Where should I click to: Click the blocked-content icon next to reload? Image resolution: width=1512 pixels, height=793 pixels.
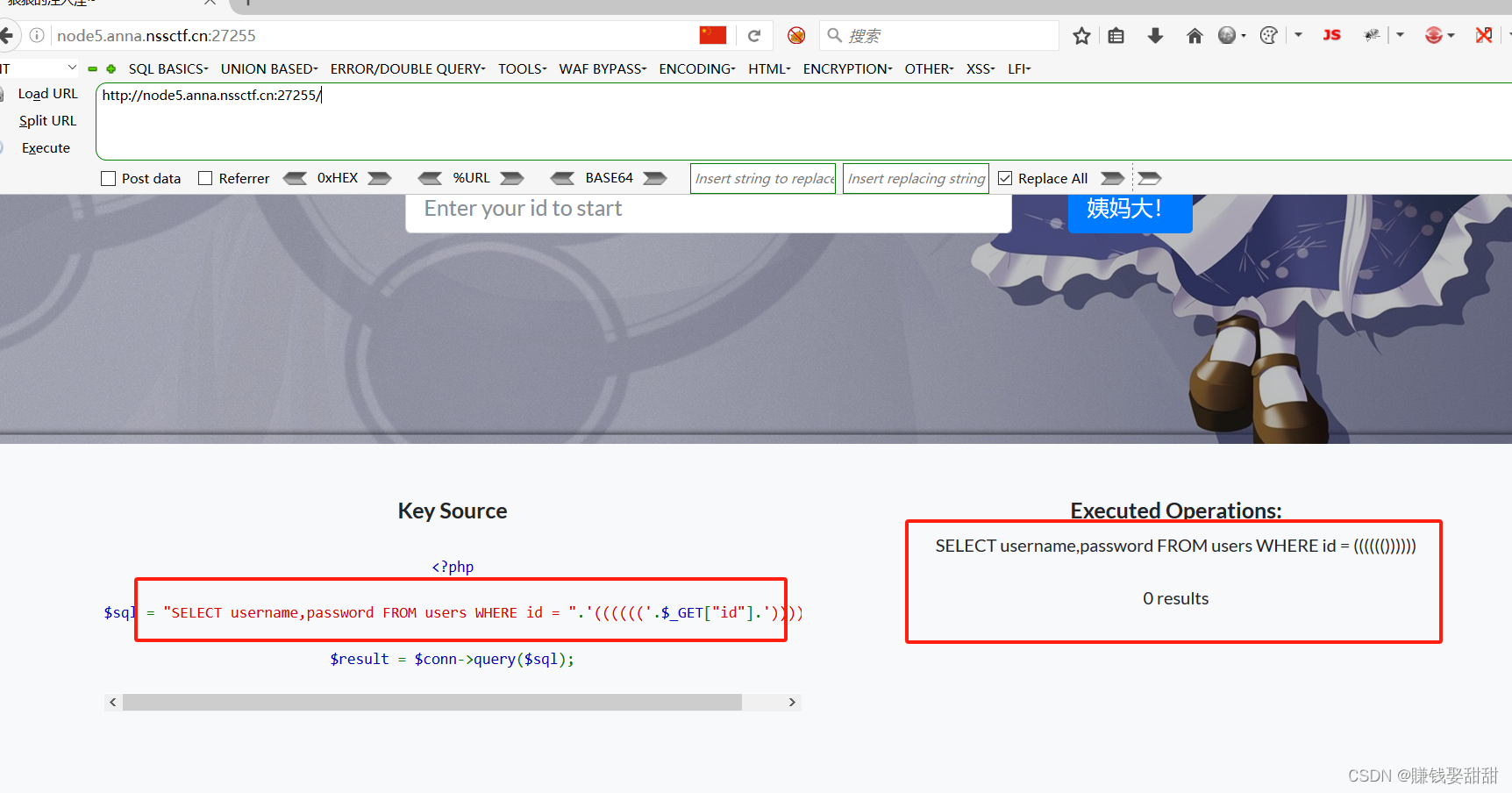tap(796, 35)
